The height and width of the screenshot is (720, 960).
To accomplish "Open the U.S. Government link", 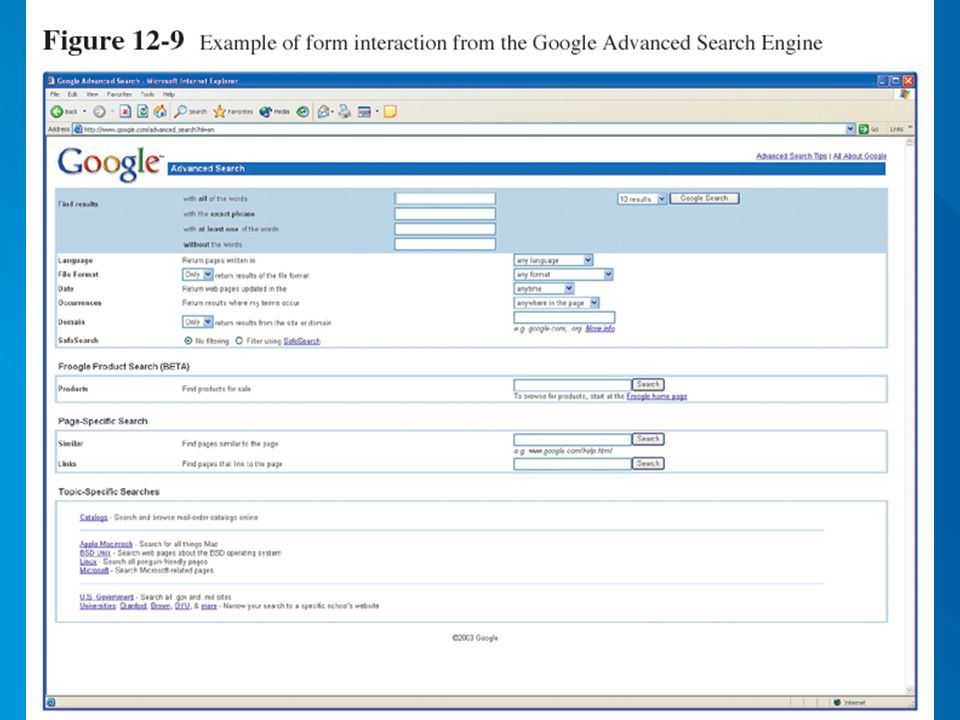I will pos(107,597).
